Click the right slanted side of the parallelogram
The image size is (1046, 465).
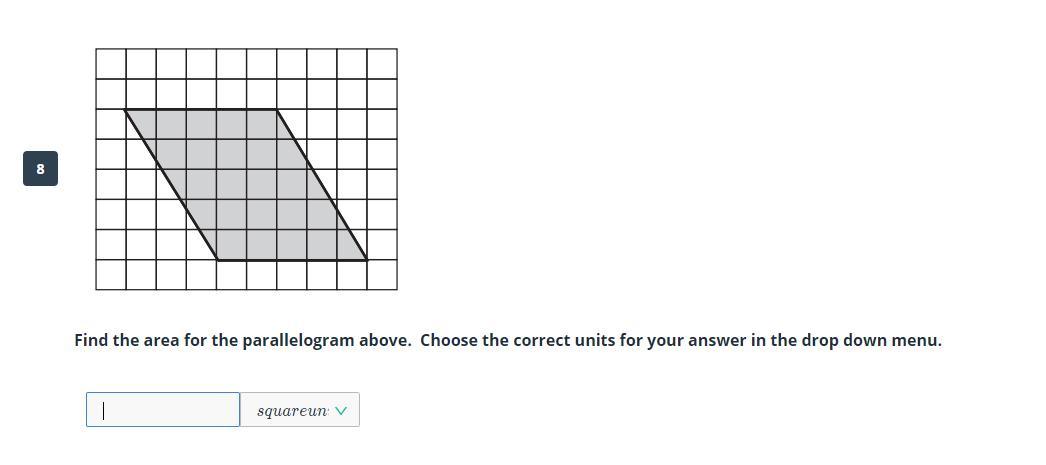(x=322, y=185)
